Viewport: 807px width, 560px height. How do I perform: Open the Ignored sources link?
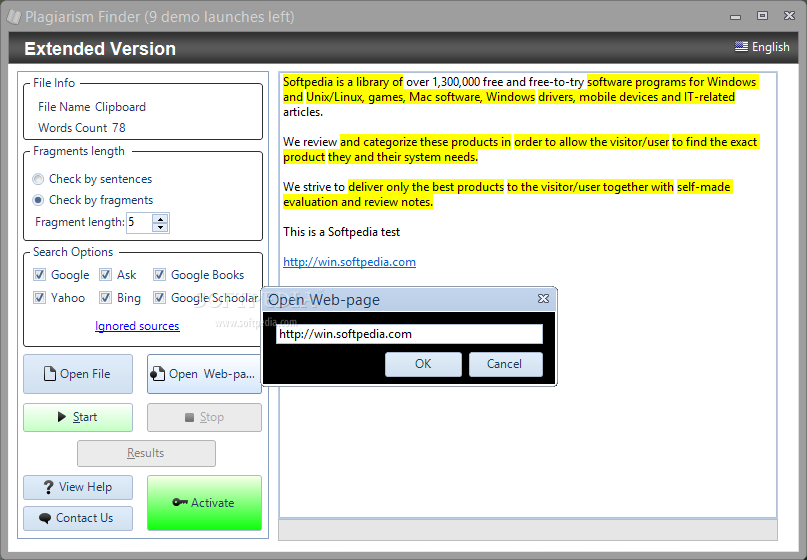click(x=137, y=326)
